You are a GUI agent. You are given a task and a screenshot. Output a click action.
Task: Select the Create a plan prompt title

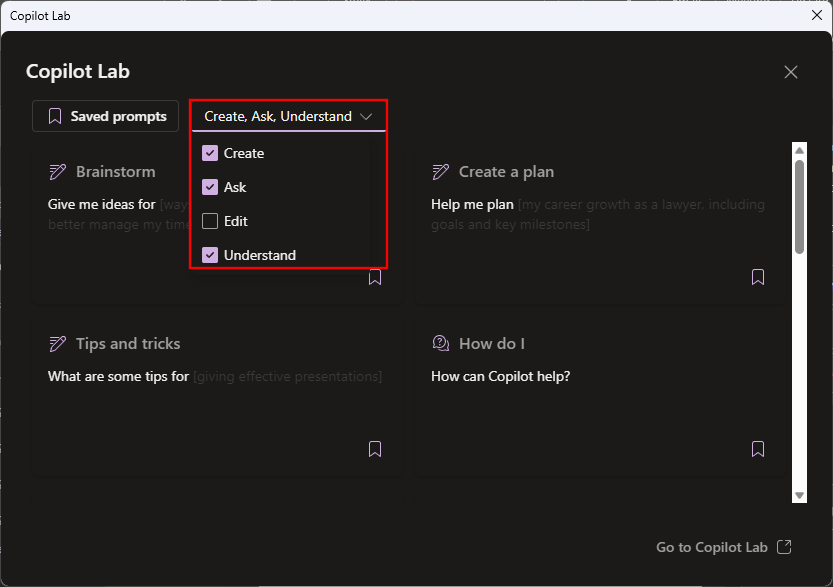coord(506,172)
